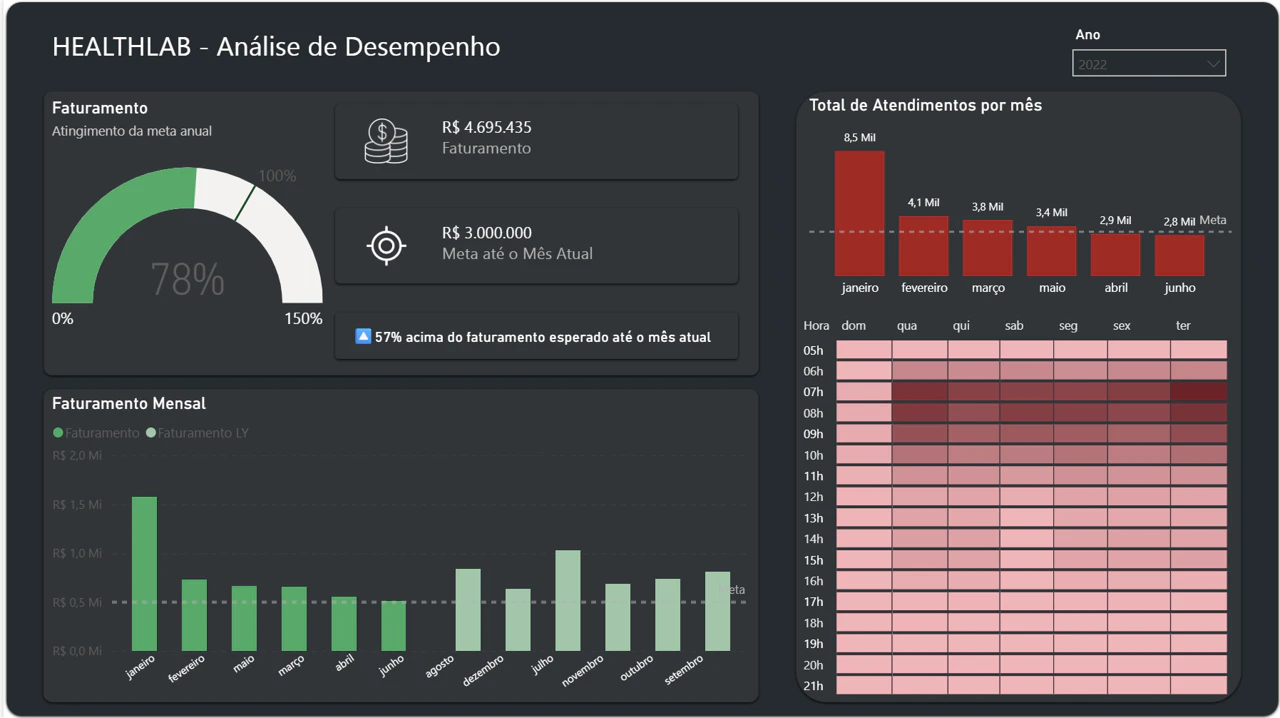Select the abril revenue bar

[344, 624]
